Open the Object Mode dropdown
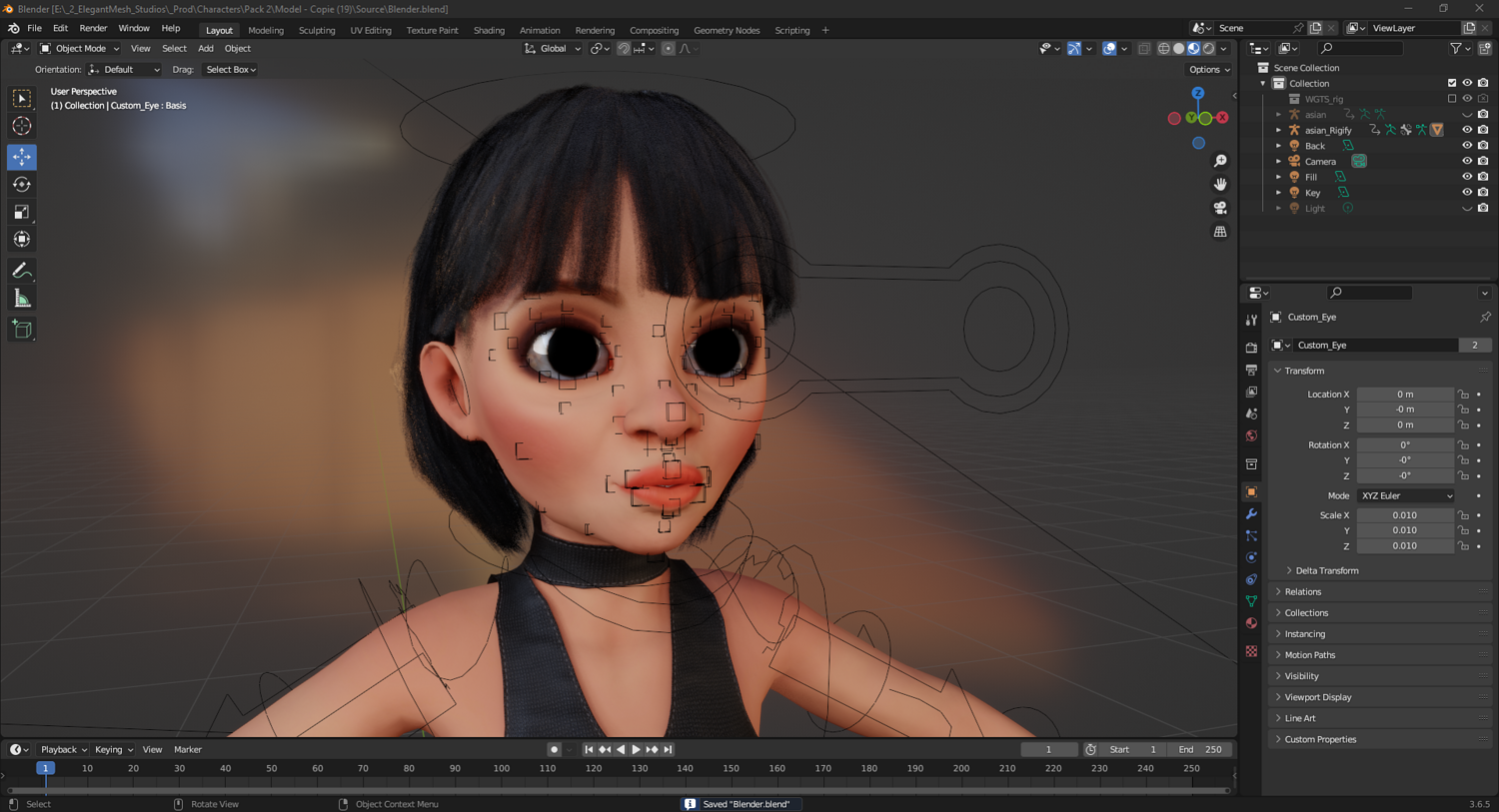 (80, 48)
